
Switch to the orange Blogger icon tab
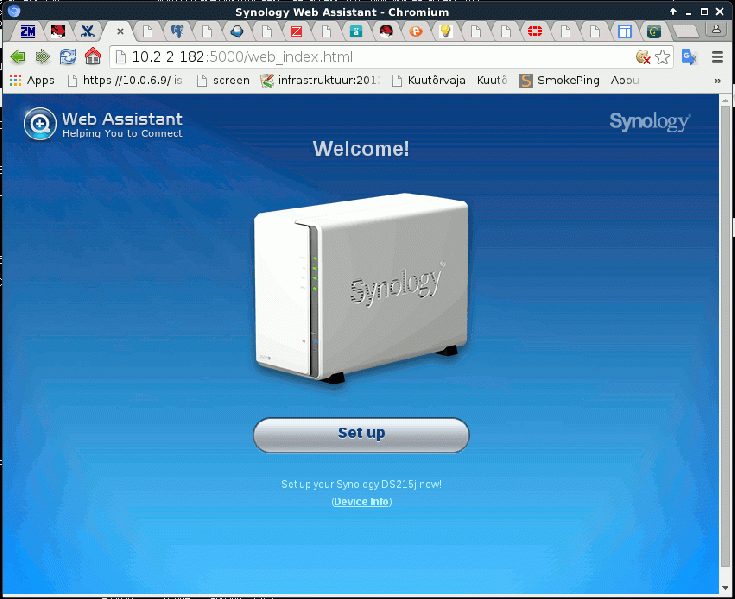pyautogui.click(x=416, y=31)
